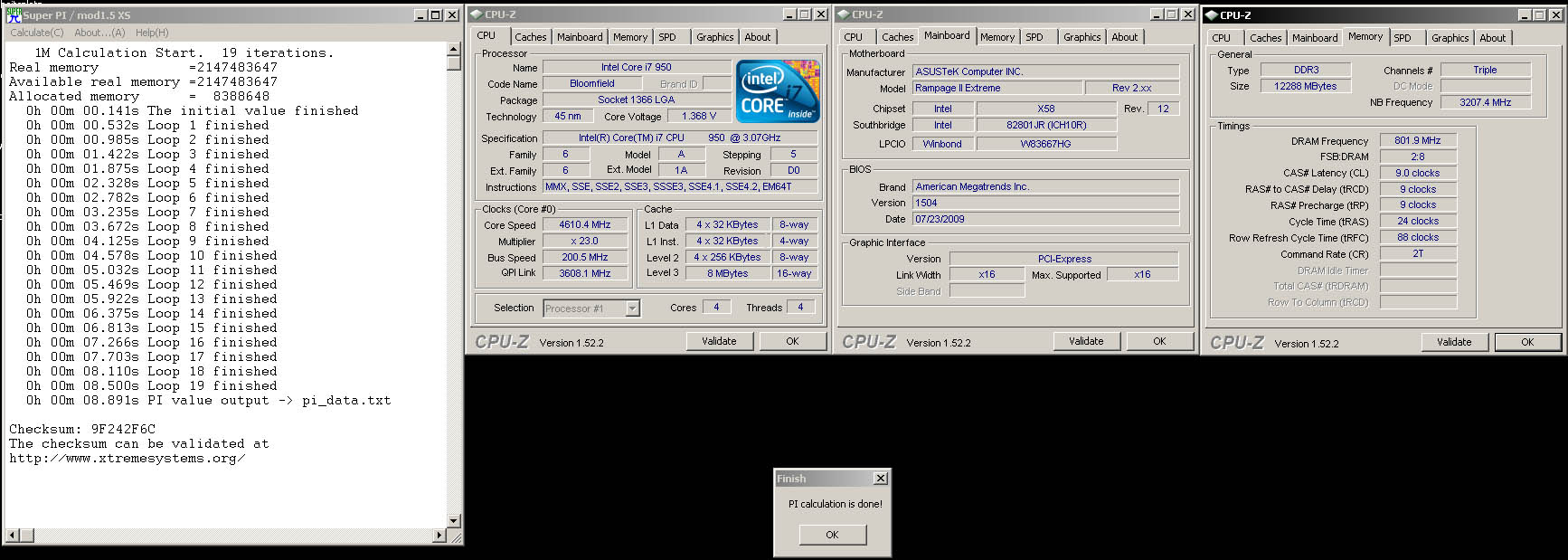This screenshot has width=1568, height=560.
Task: Click the QPI Link value 3608.1 MHz
Action: pyautogui.click(x=584, y=273)
